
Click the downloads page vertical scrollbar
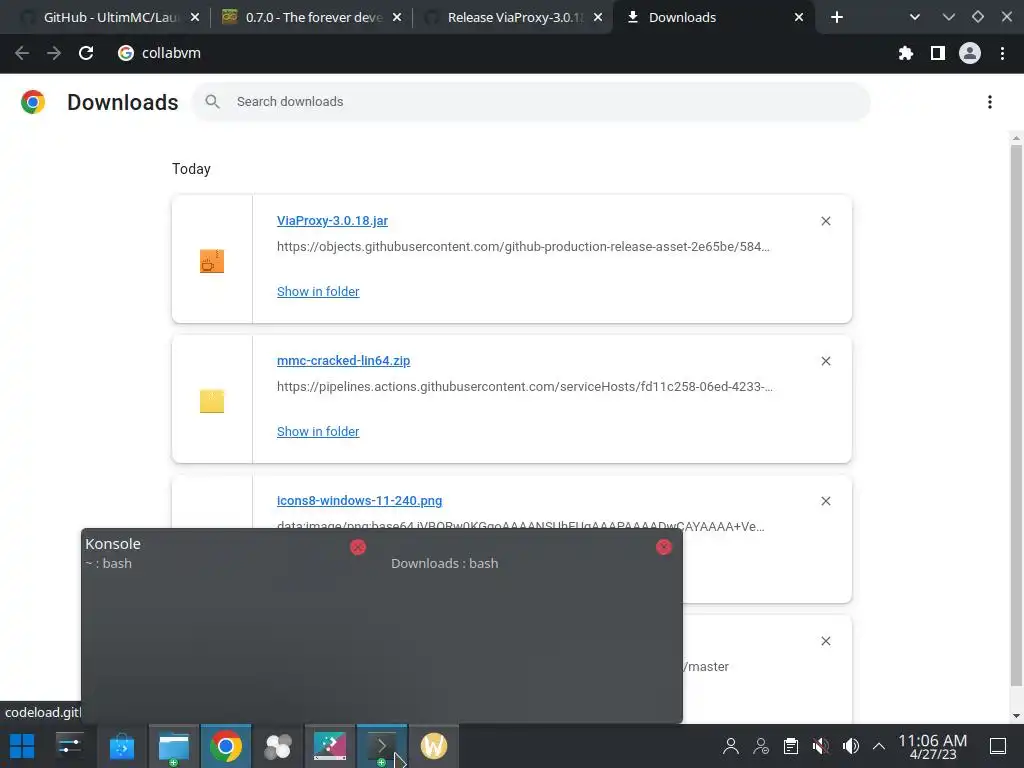(x=1016, y=415)
